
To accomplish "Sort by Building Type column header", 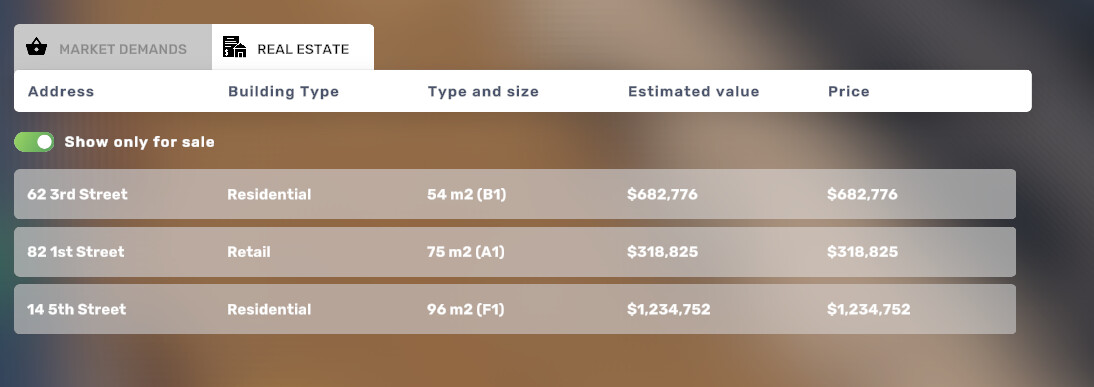I will tap(283, 91).
